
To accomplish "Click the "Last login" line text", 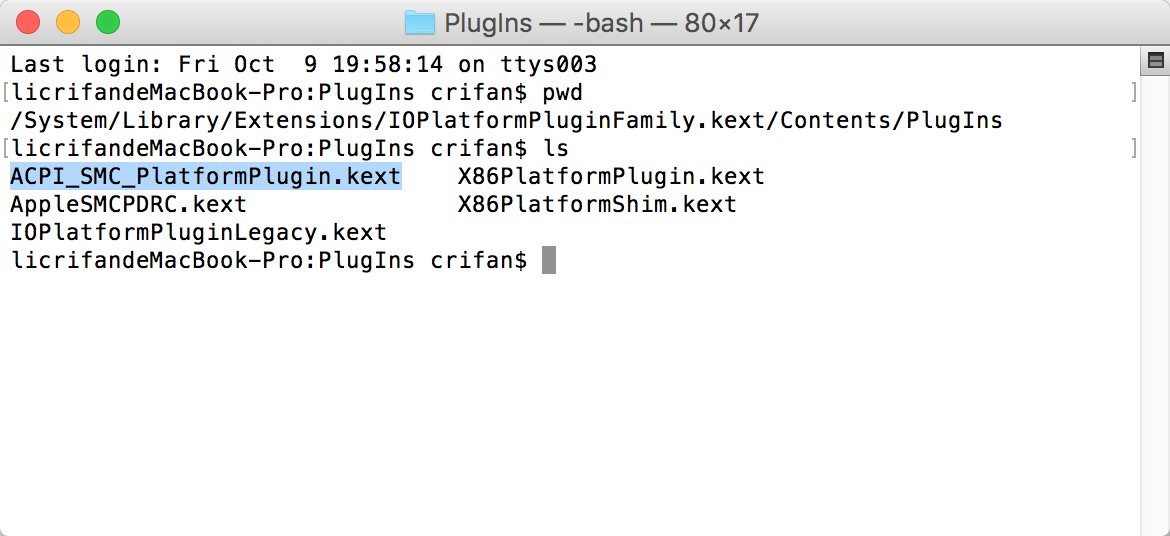I will [x=303, y=65].
